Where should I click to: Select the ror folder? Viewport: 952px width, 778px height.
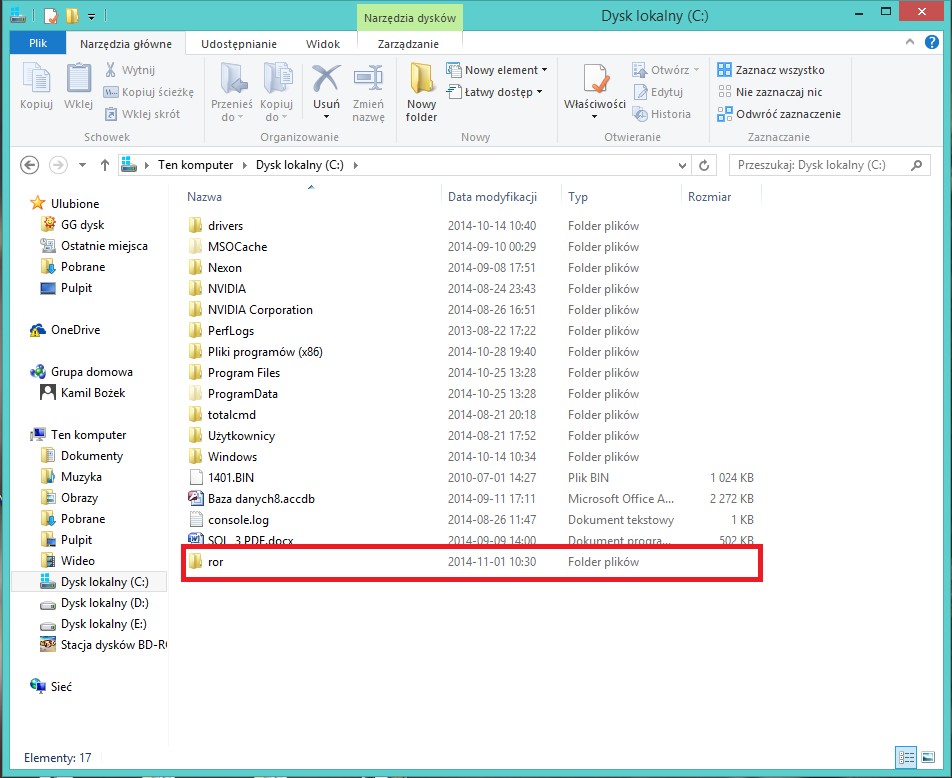pos(471,562)
